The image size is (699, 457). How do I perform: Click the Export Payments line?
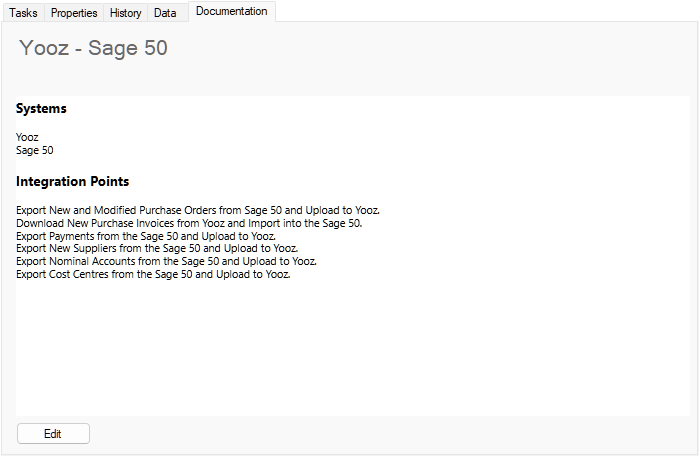tap(146, 236)
